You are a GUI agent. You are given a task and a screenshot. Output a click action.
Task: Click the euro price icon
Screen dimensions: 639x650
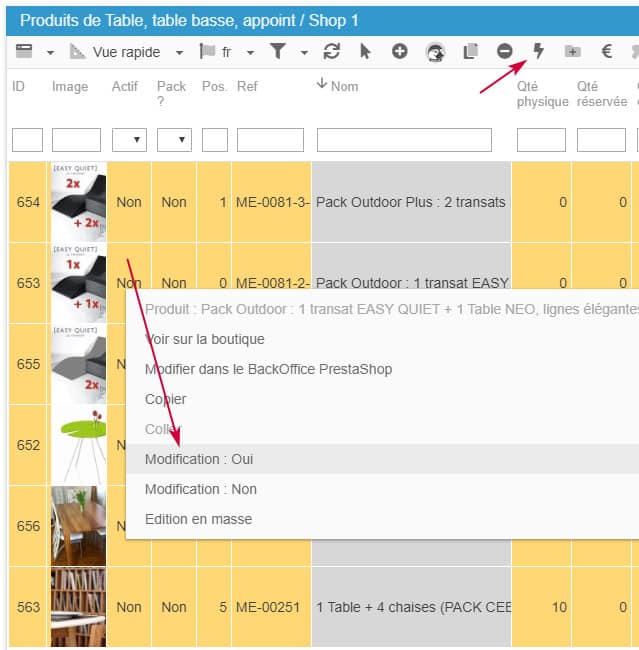[606, 51]
